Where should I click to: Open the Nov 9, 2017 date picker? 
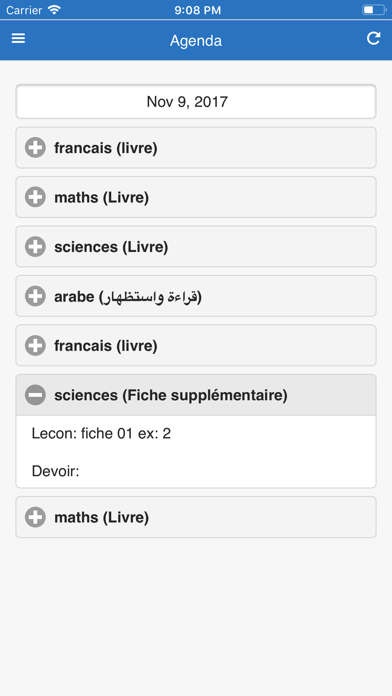(196, 102)
